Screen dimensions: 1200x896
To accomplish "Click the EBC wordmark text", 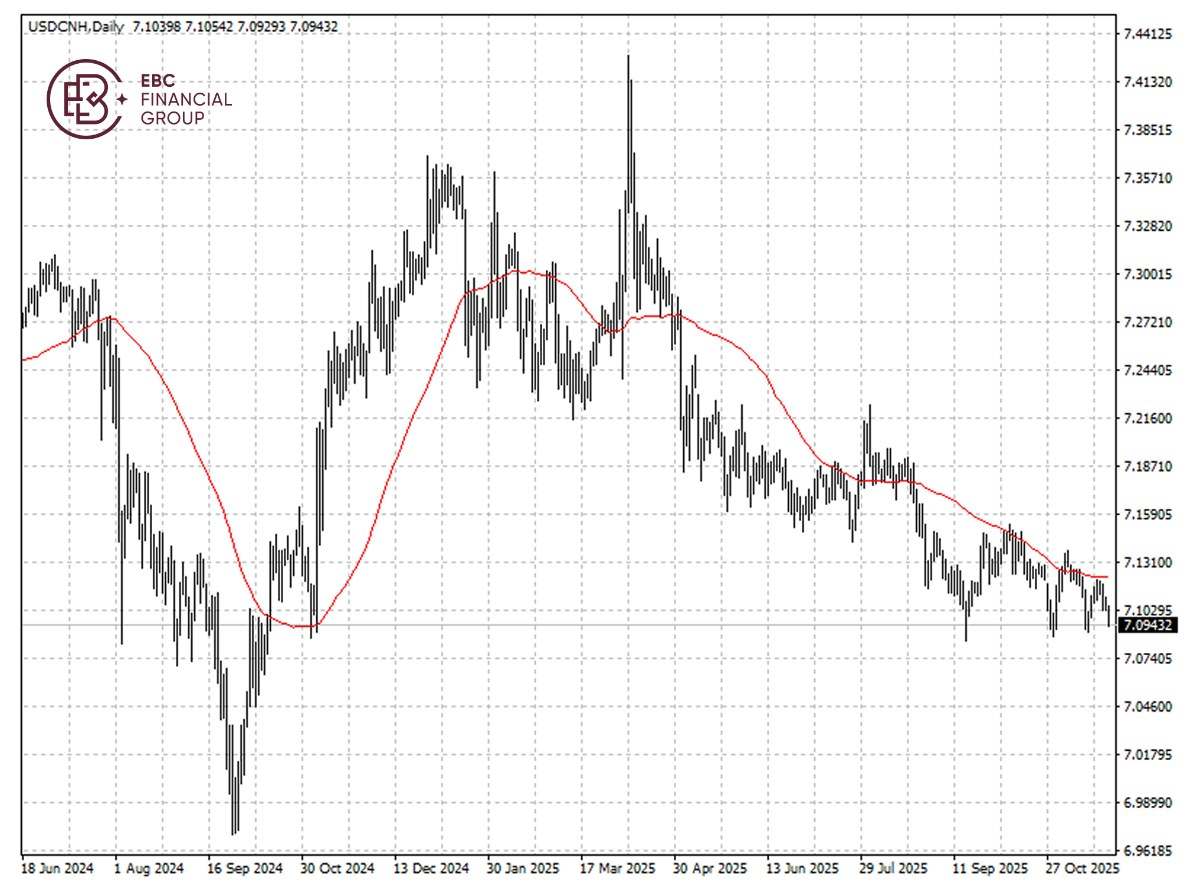I will pos(157,83).
